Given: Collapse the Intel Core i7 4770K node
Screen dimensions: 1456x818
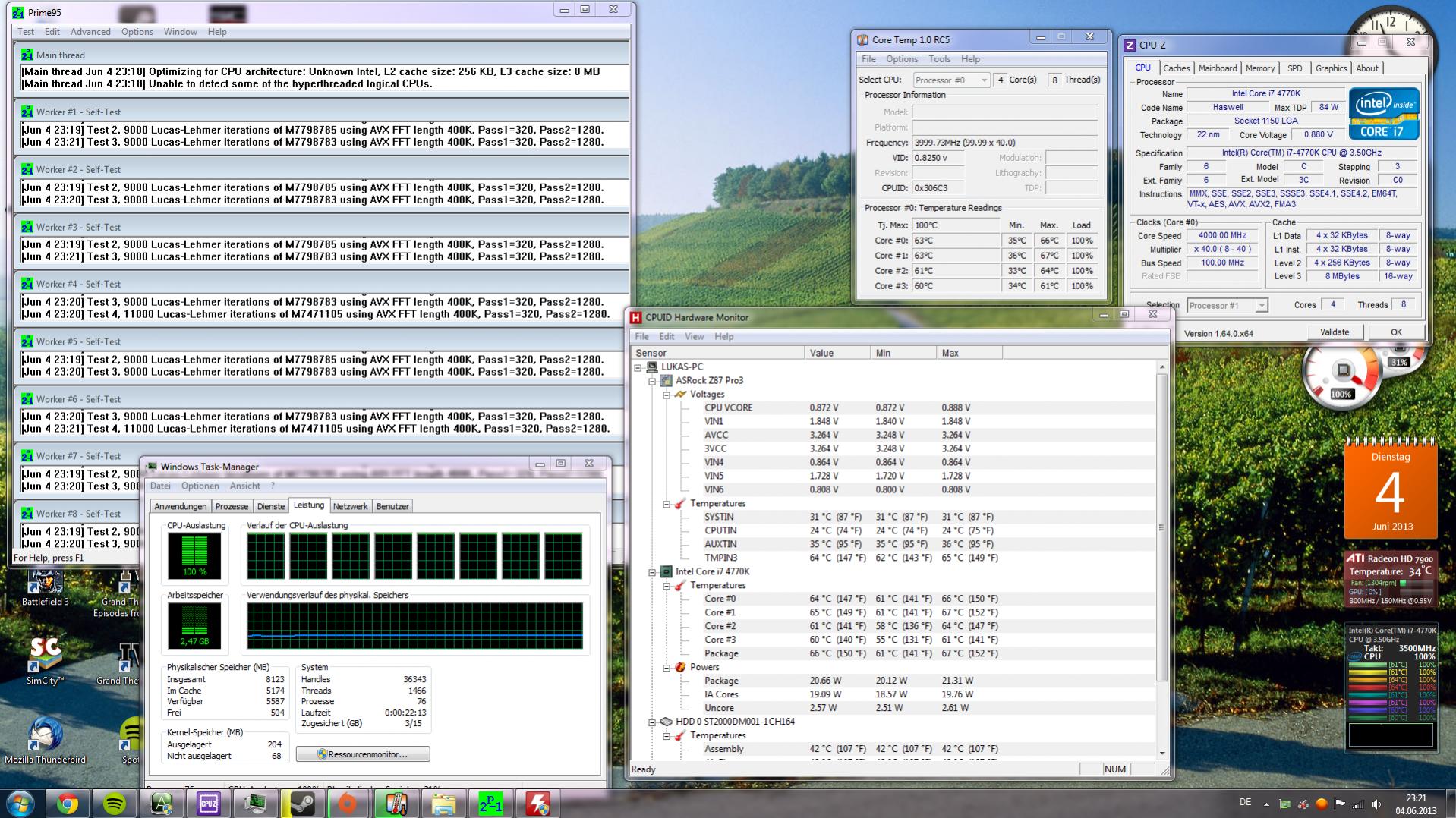Looking at the screenshot, I should [652, 572].
